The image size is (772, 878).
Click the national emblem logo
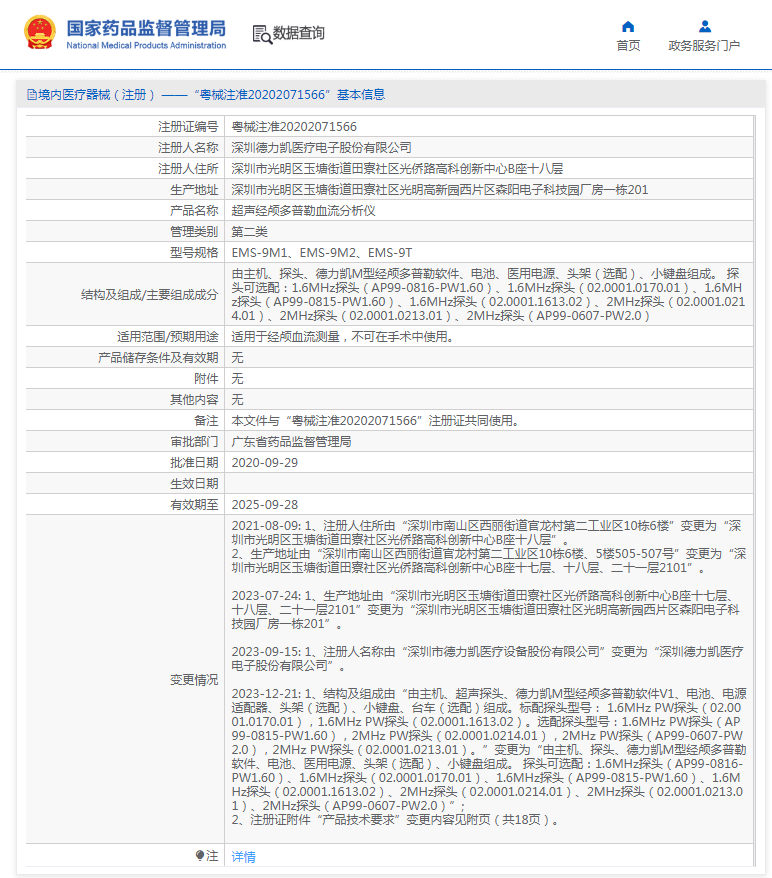(x=40, y=32)
